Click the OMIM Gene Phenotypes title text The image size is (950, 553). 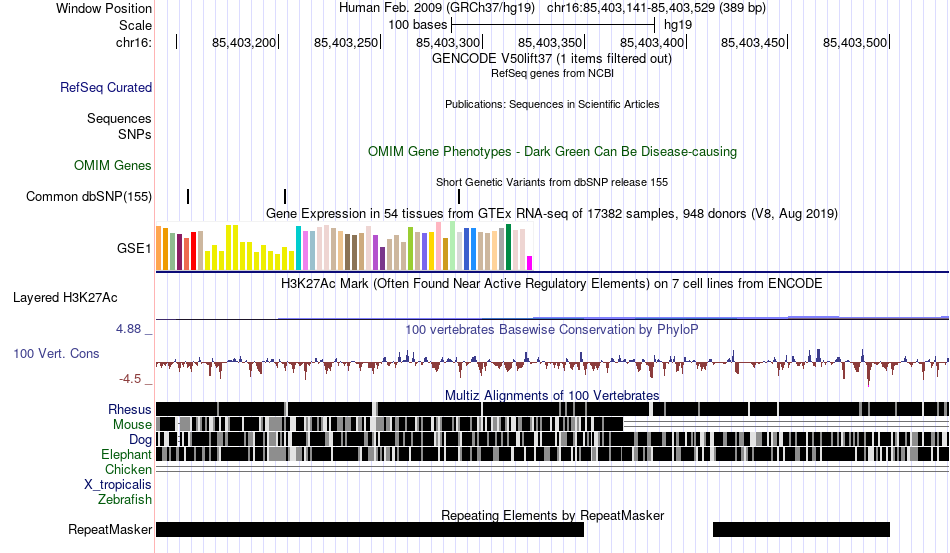coord(552,151)
